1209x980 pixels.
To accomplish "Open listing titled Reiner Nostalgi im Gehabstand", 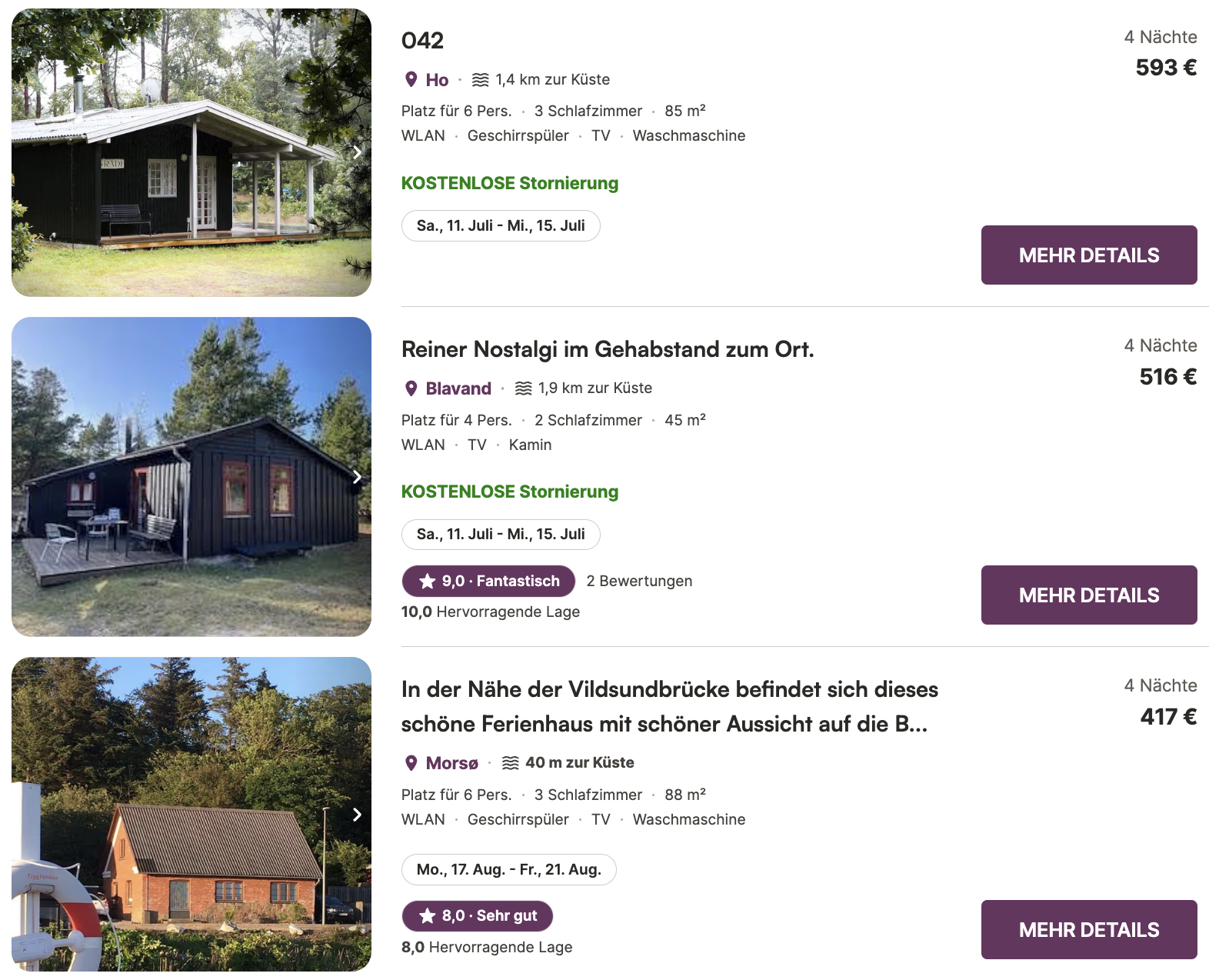I will [607, 350].
